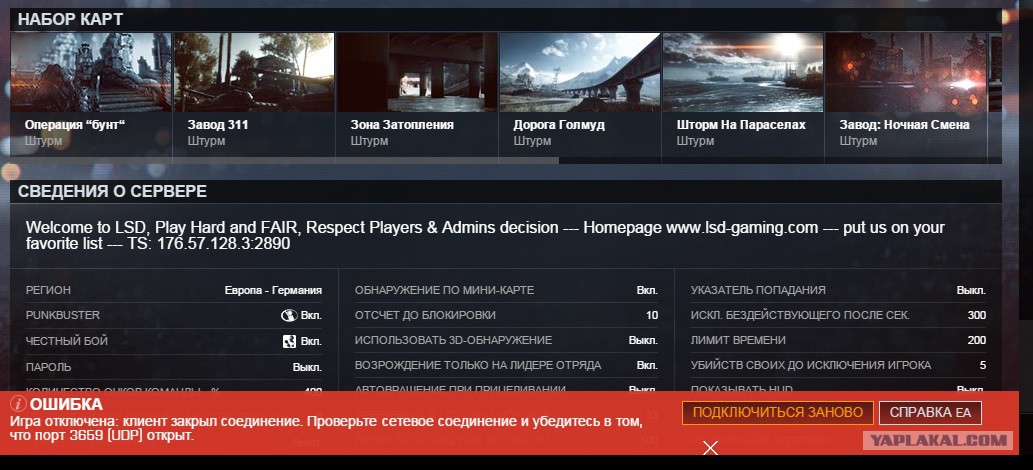Click ИСПОЛЬЗОВАТЬ 3D-ОБНАРУЖЕНИЕ Выкл. value
This screenshot has width=1033, height=470.
643,341
